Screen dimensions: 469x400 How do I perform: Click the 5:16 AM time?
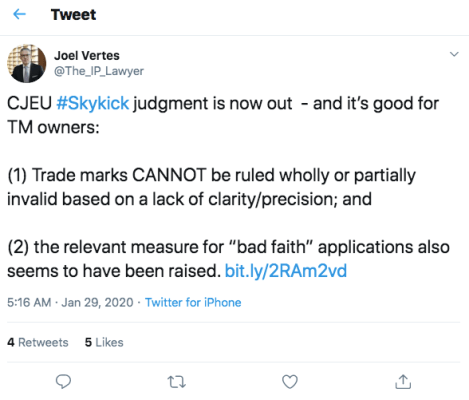(x=29, y=302)
